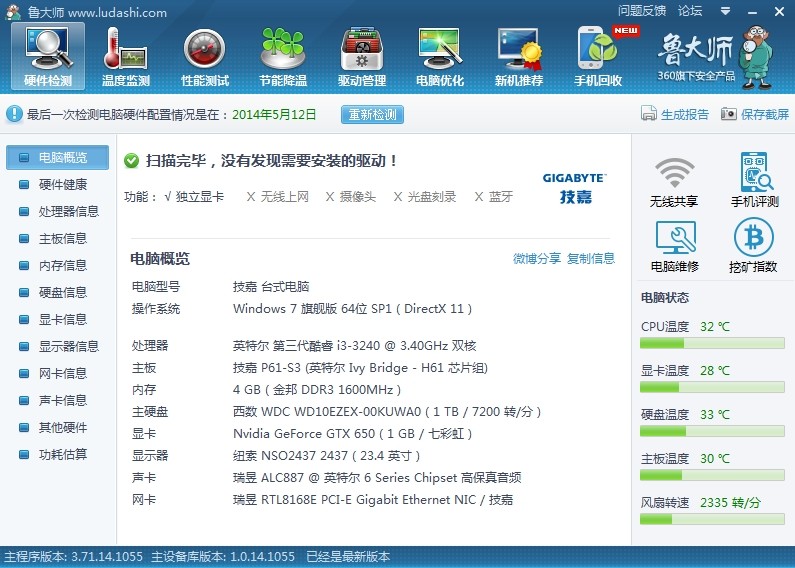Click the ALC887 sound card entry
The image size is (795, 568).
point(377,478)
